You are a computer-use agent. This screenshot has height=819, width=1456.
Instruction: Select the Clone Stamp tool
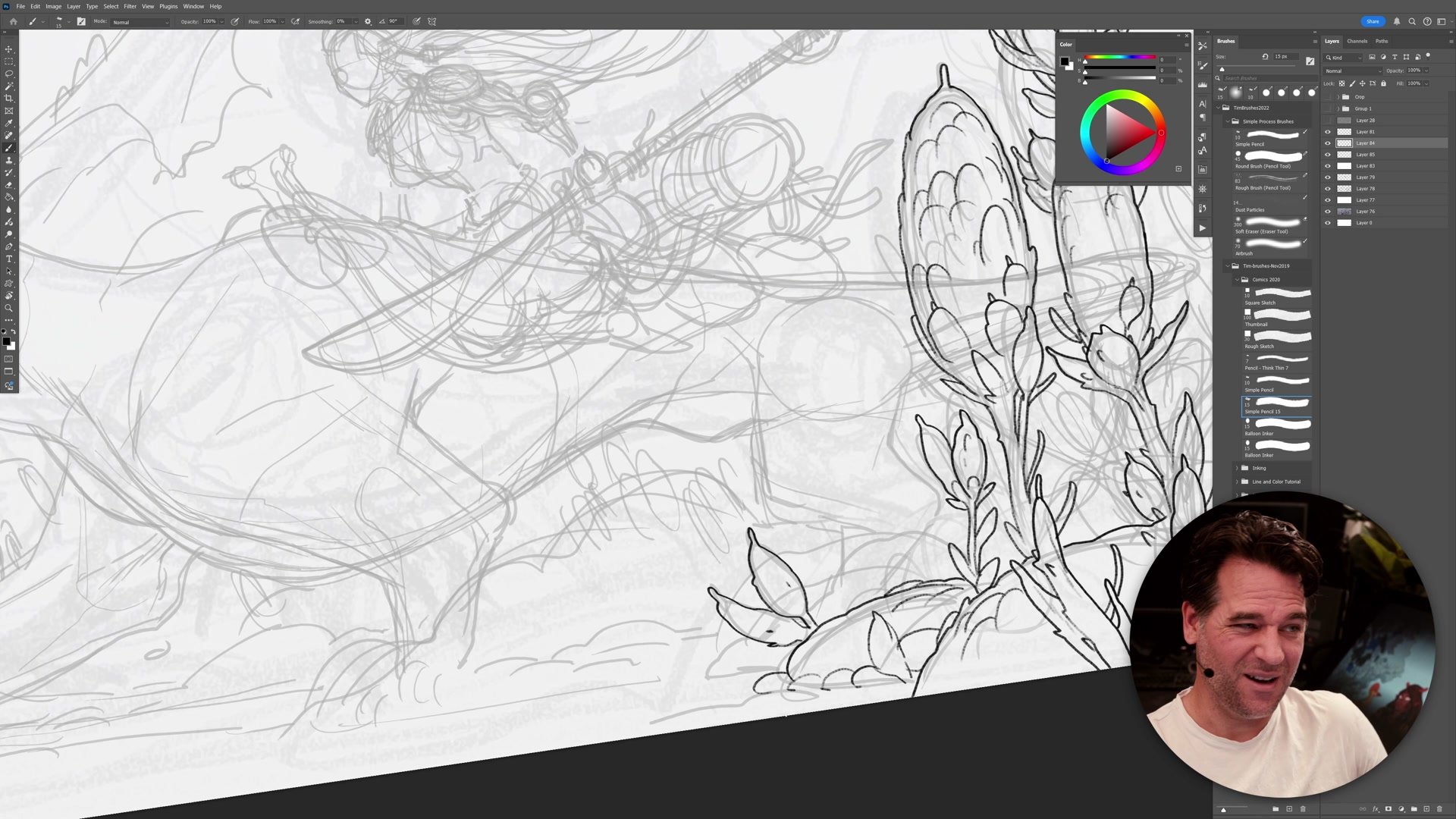[9, 161]
